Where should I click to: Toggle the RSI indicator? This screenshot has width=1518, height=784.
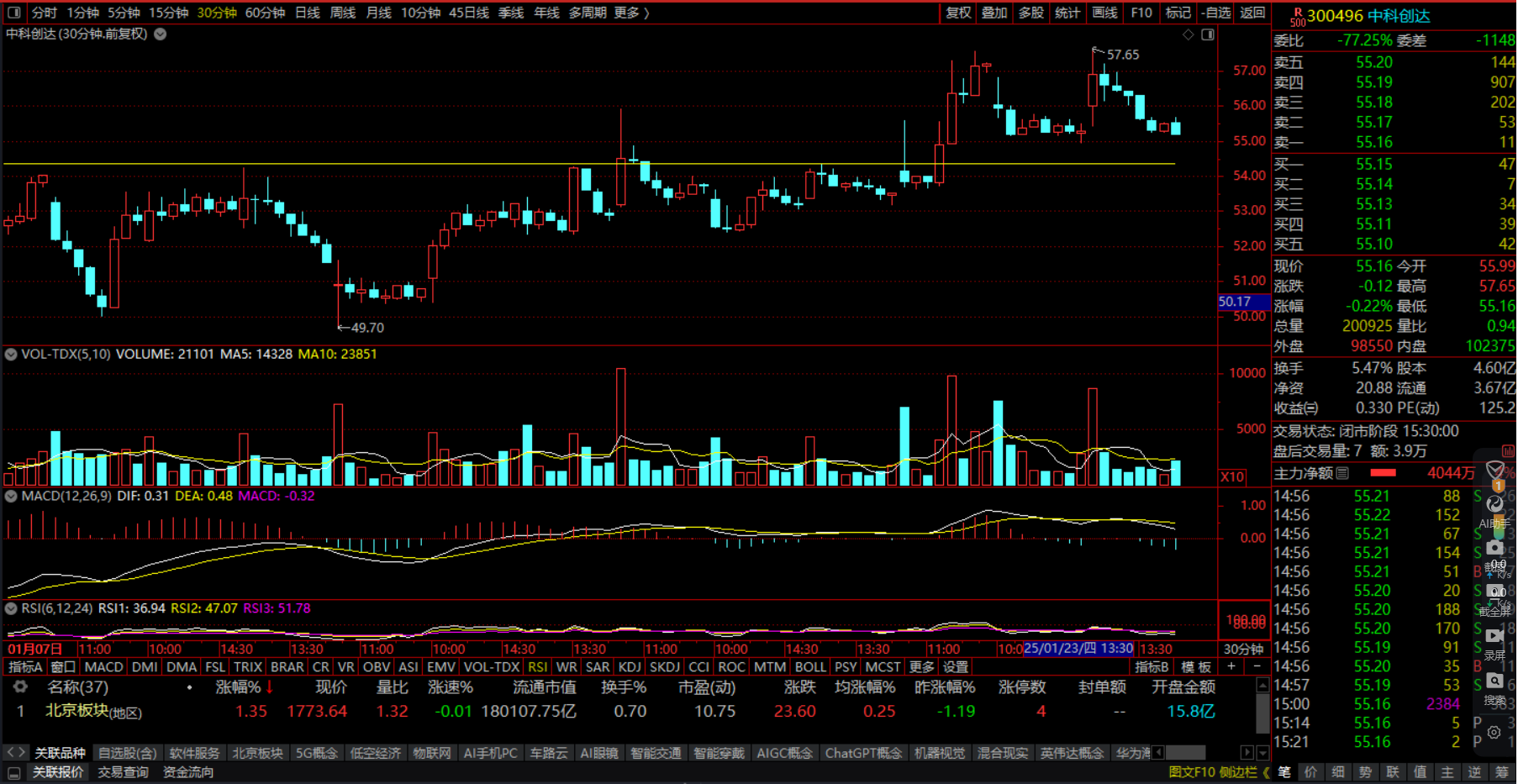[x=538, y=666]
